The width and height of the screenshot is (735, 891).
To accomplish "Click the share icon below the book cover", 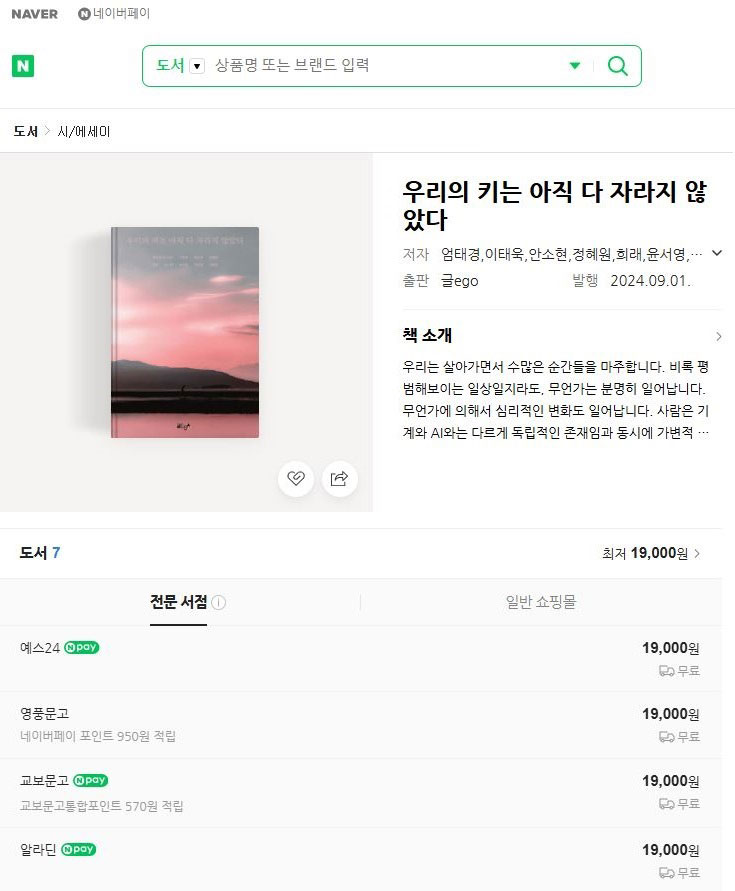I will click(x=339, y=478).
